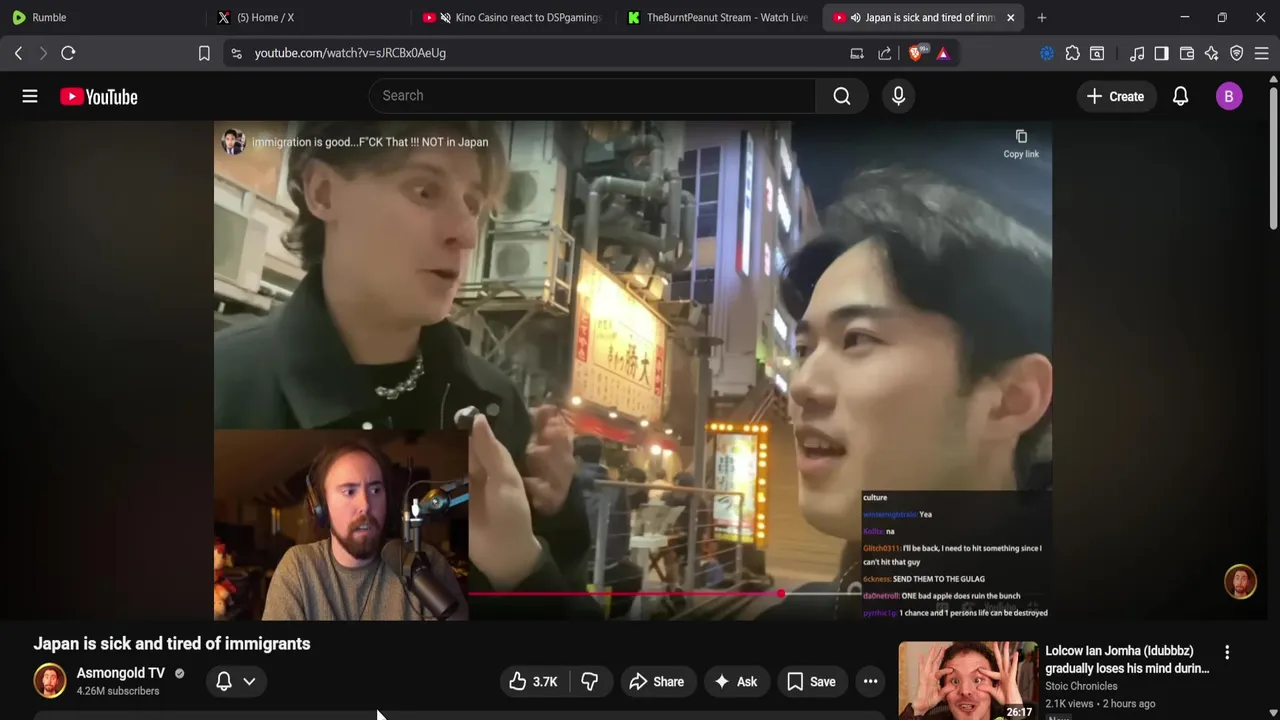Click the embedded video title text overlay

click(370, 142)
